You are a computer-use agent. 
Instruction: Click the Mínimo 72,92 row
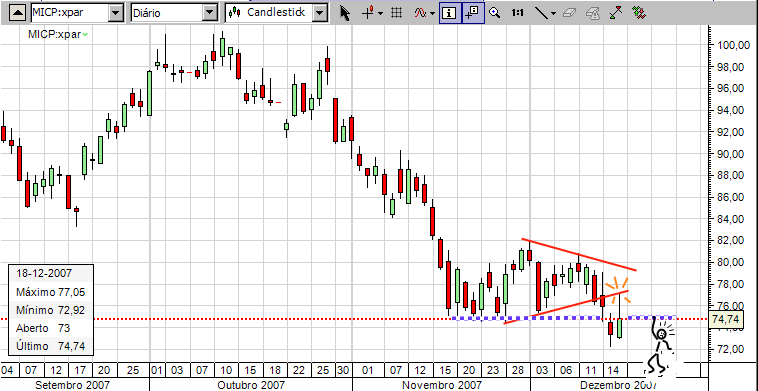51,310
